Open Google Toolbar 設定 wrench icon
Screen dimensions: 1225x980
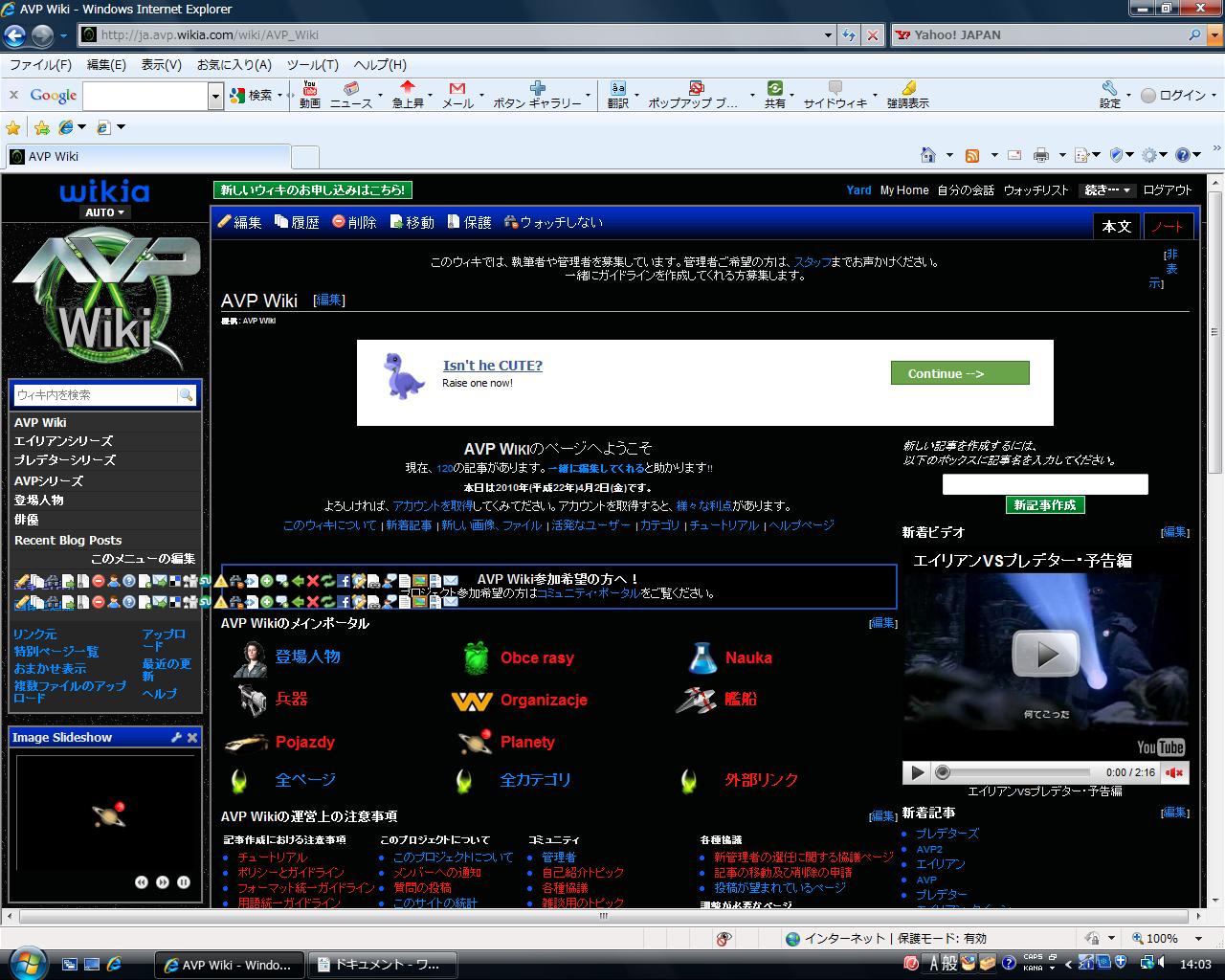coord(1110,95)
